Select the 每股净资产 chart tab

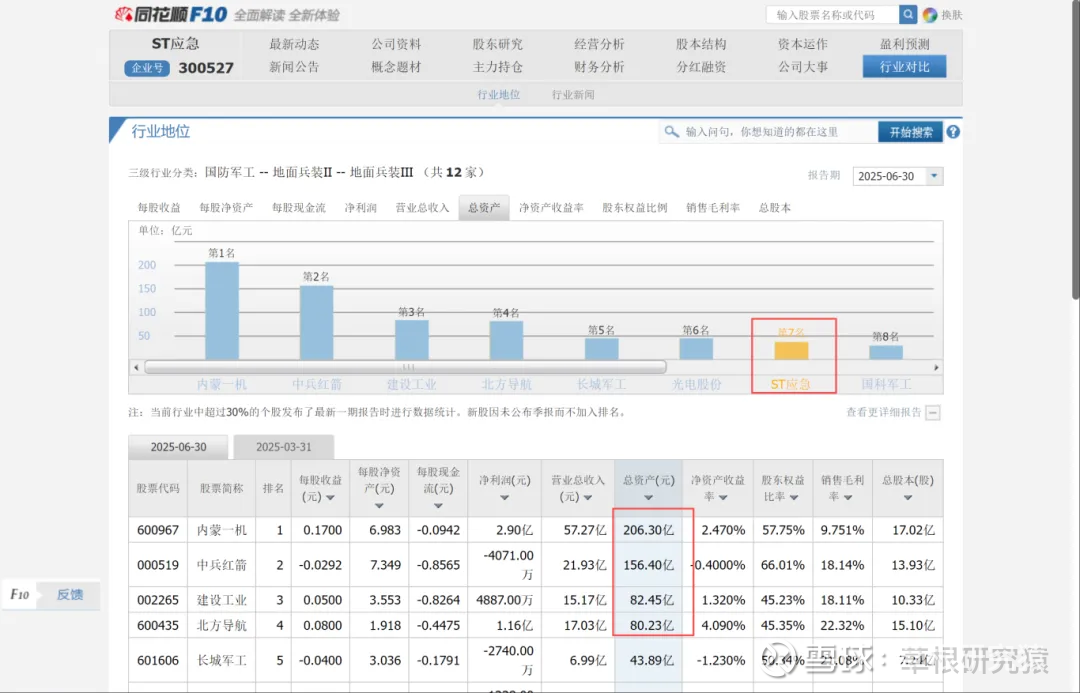click(227, 207)
